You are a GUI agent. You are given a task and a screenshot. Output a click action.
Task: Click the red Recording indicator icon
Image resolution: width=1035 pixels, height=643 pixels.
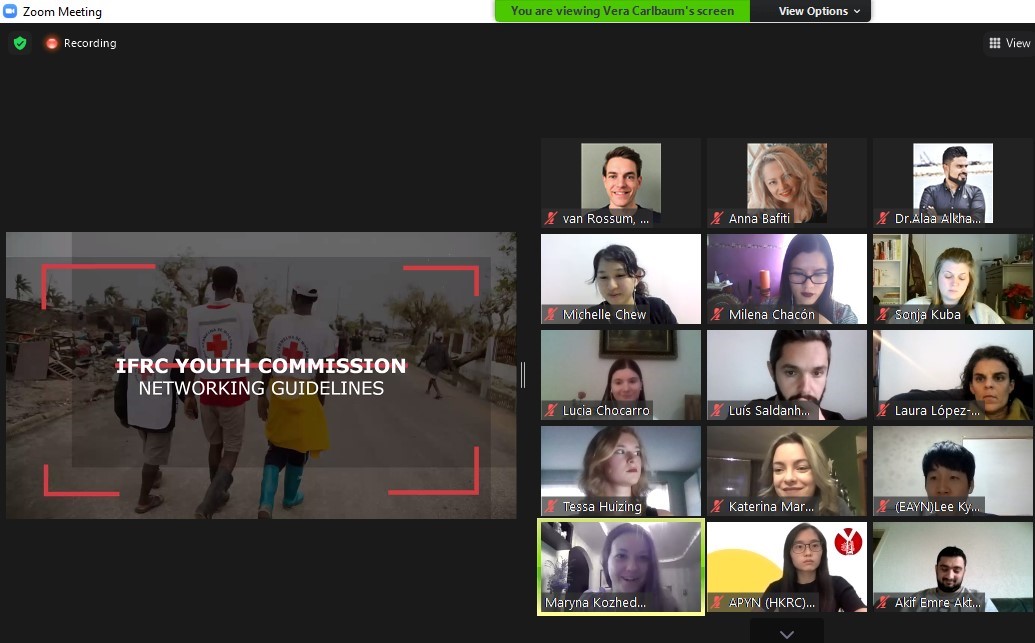[x=51, y=43]
